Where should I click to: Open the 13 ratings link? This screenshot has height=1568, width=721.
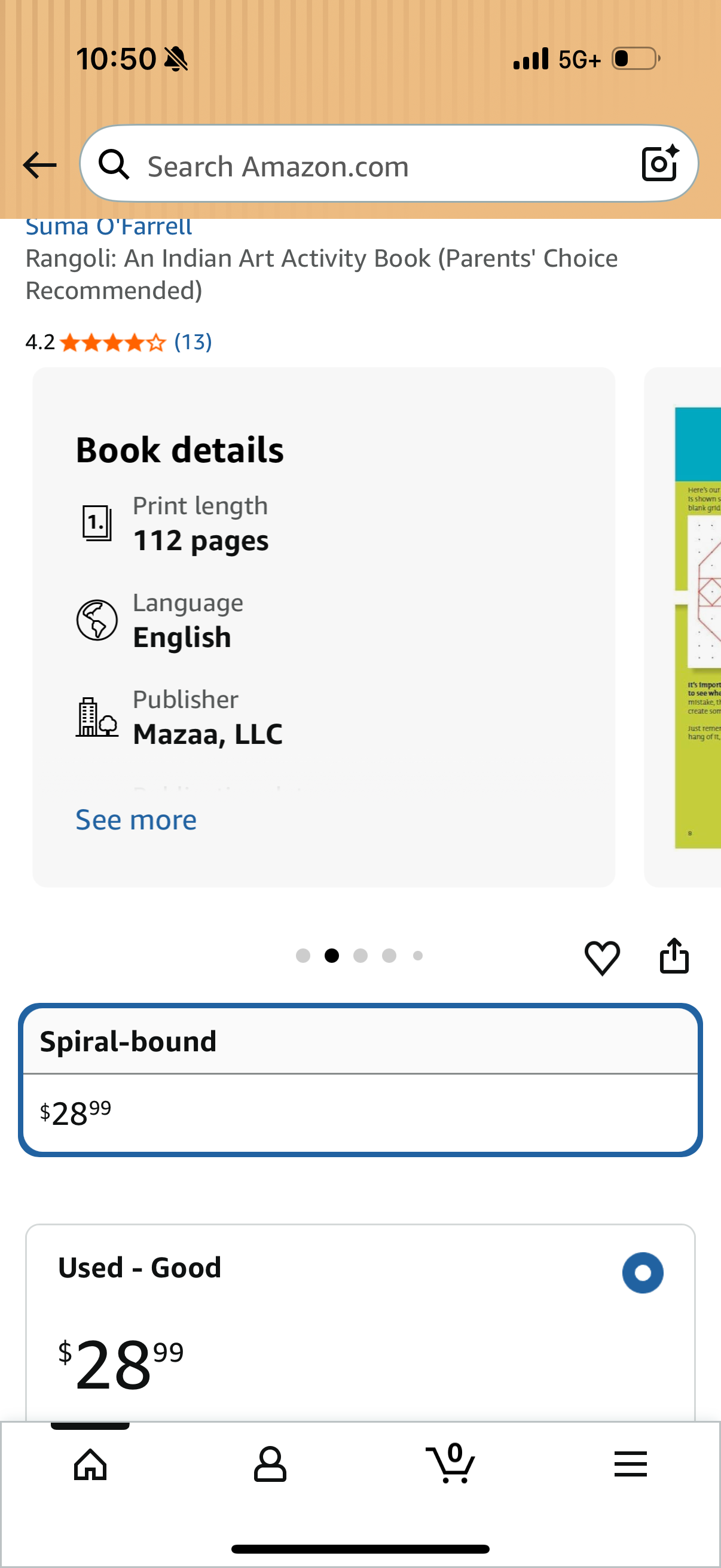tap(193, 342)
